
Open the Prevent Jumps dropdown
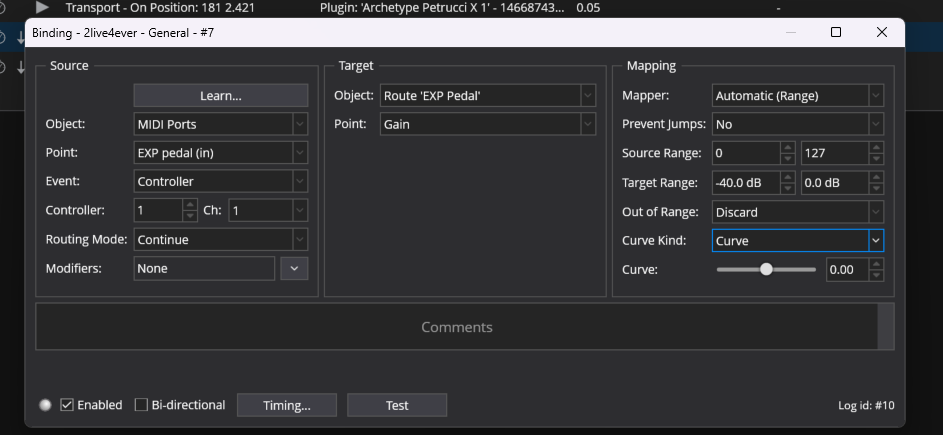tap(797, 125)
